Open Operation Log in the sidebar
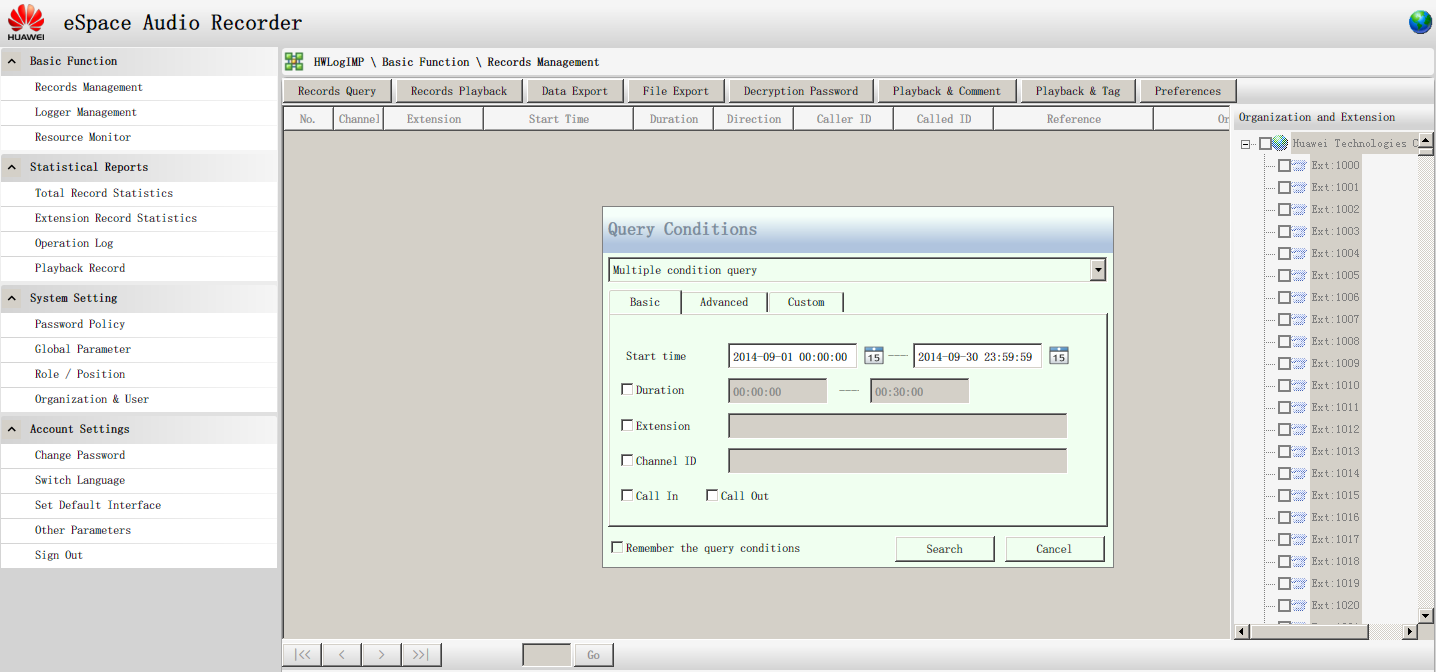This screenshot has height=672, width=1436. 74,243
